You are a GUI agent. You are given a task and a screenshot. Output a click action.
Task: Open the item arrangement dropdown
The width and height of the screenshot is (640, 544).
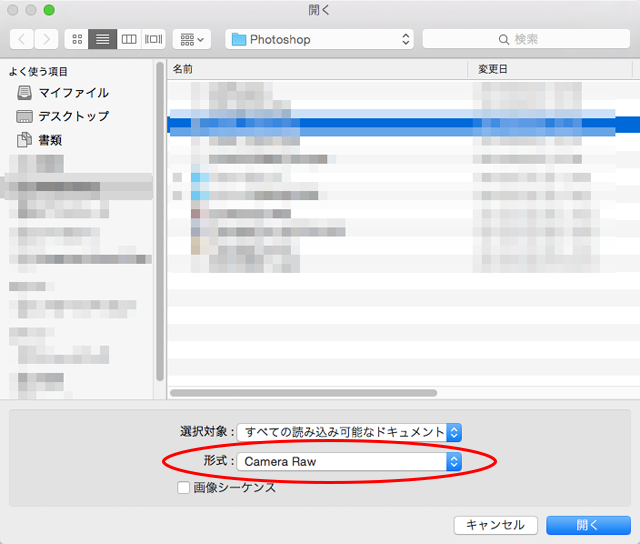tap(192, 39)
